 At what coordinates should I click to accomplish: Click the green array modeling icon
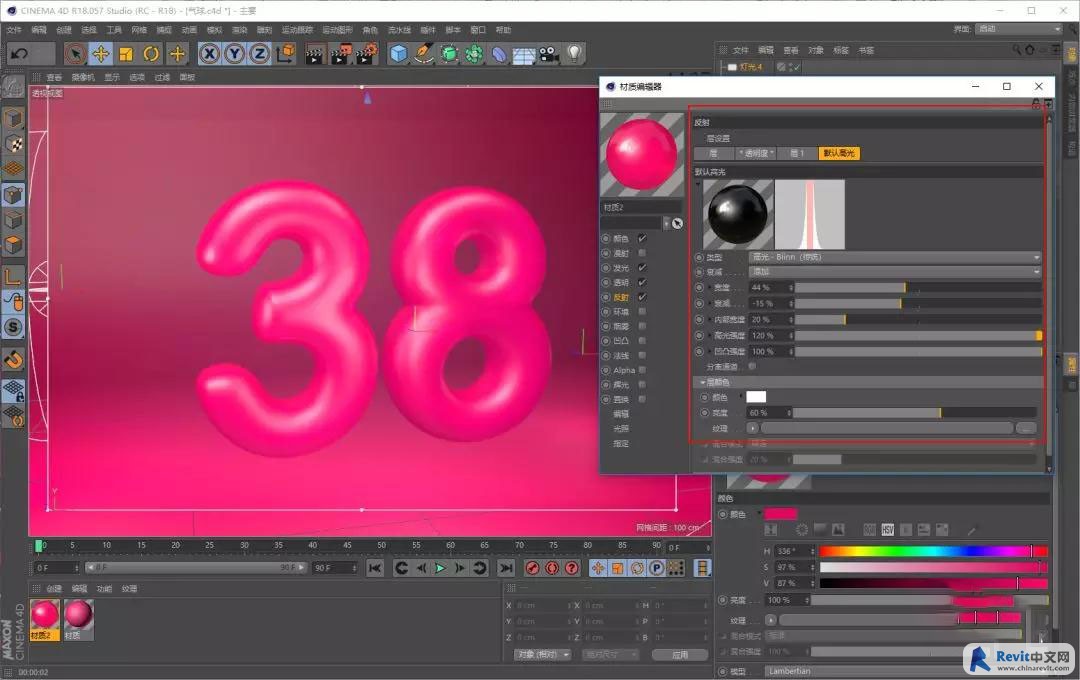pos(474,53)
